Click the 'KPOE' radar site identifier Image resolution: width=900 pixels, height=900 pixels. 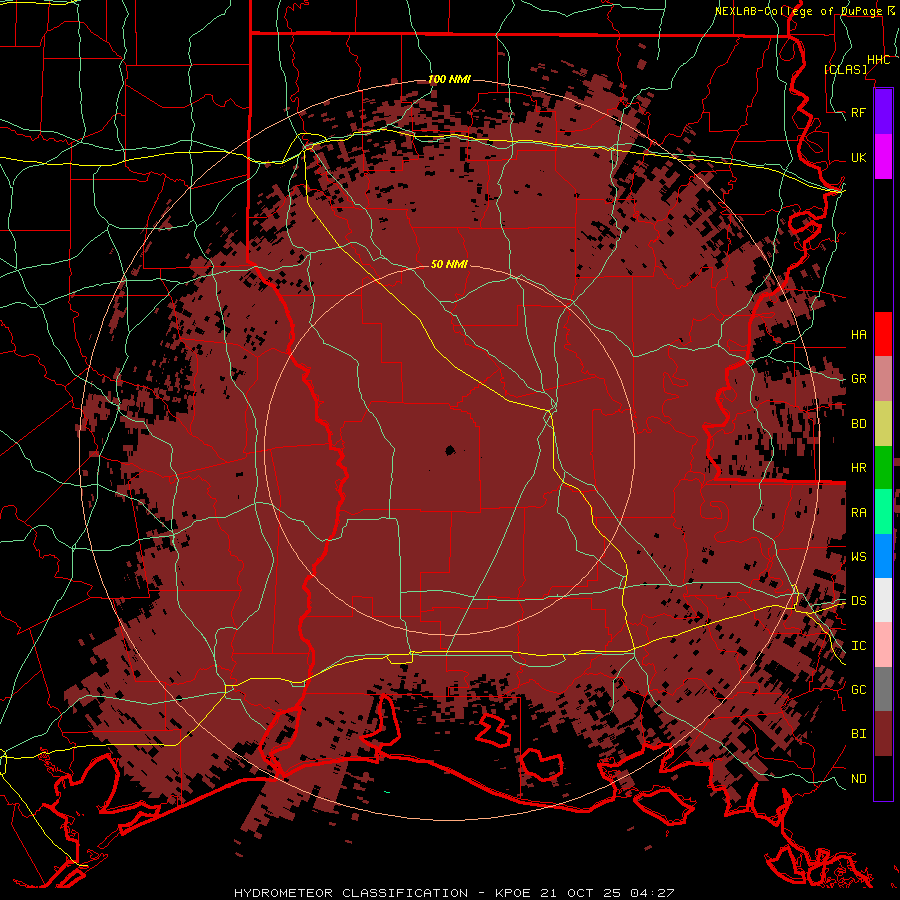coord(512,893)
